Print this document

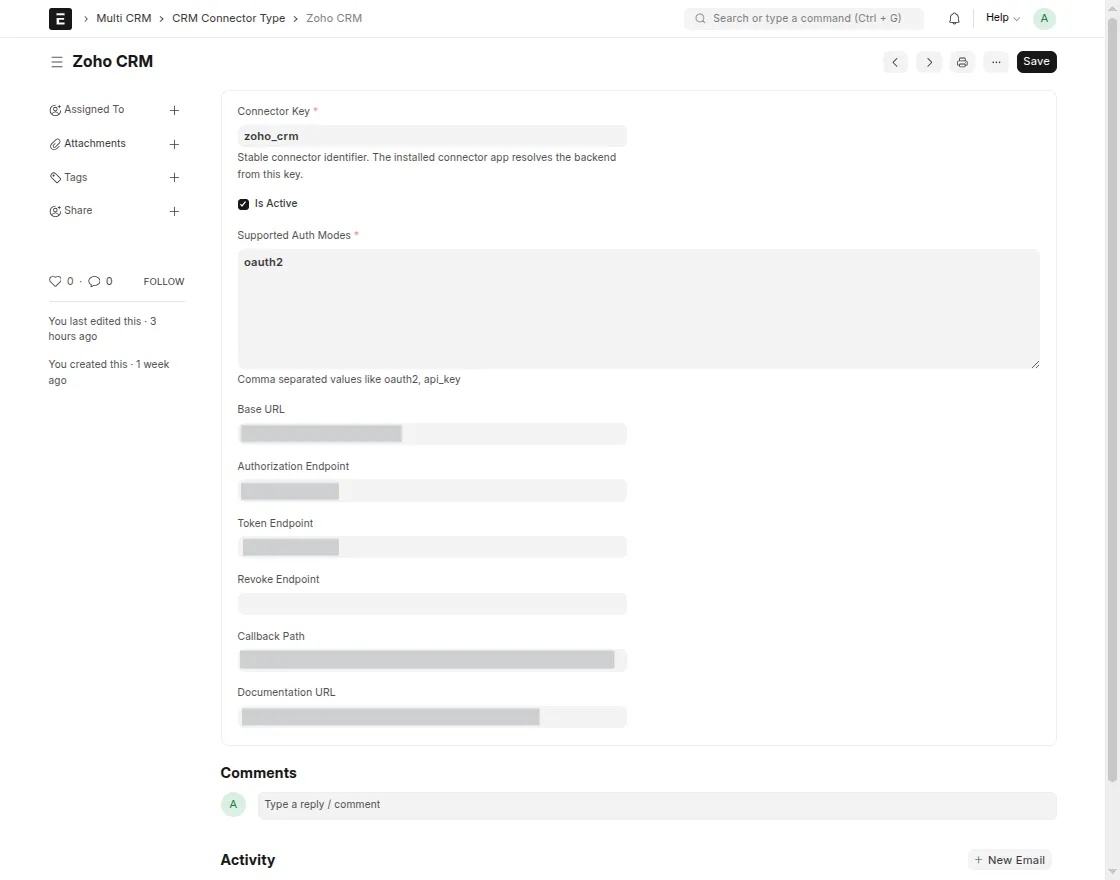pos(962,62)
